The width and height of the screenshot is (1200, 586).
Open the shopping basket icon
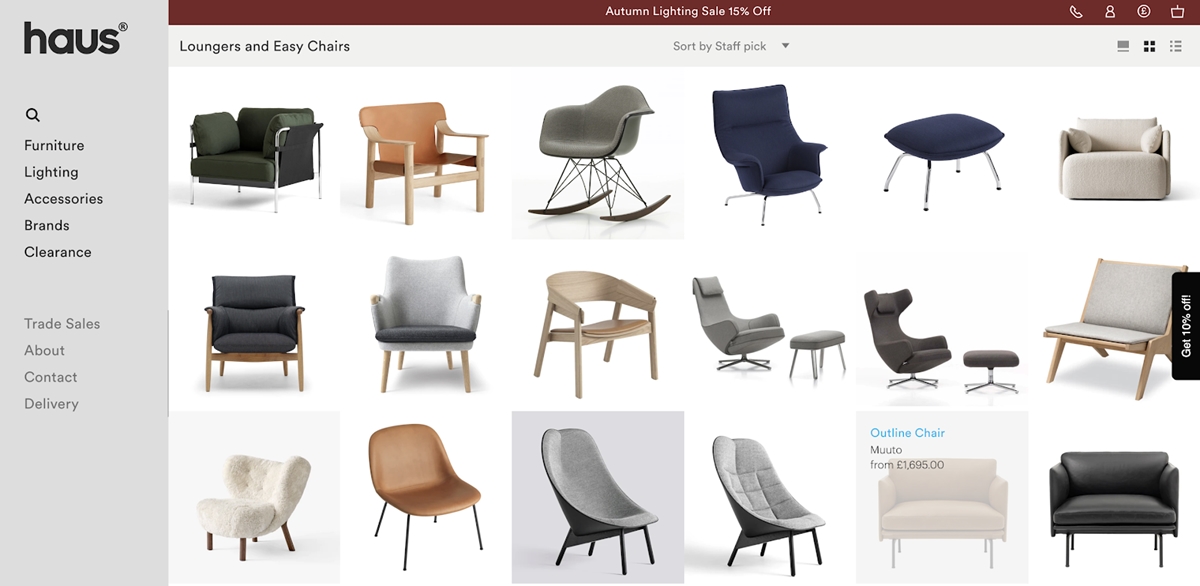(1177, 12)
